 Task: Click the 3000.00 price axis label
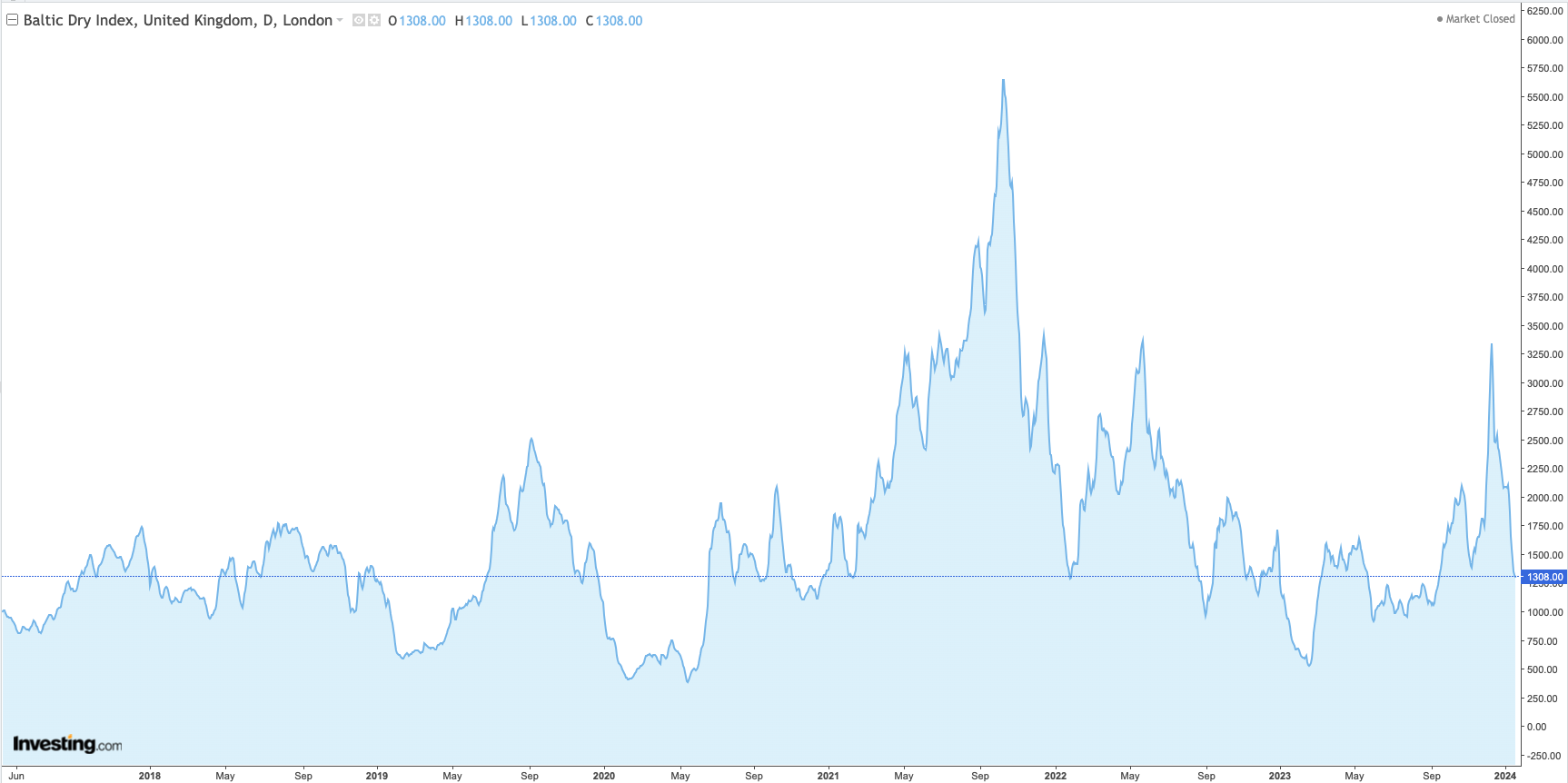coord(1544,383)
